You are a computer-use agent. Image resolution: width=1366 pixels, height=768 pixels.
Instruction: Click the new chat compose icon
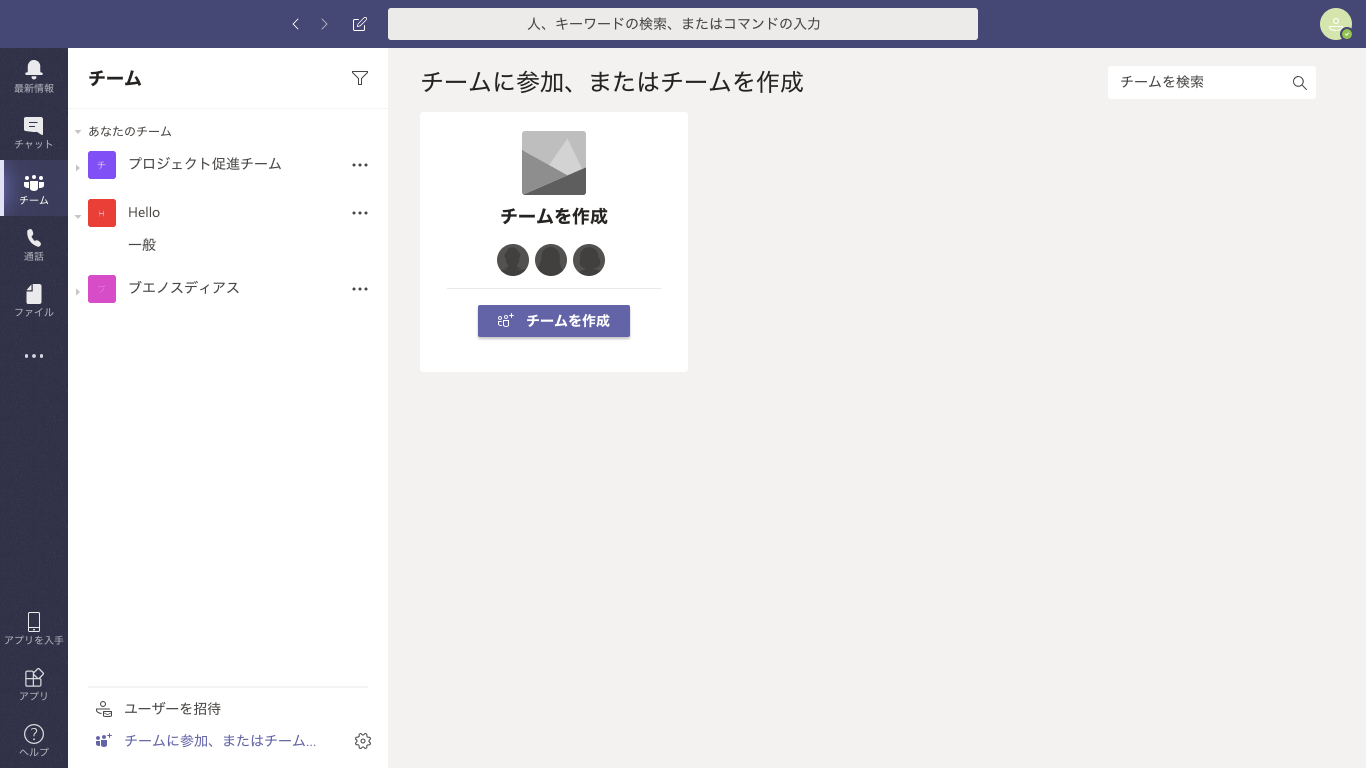click(360, 24)
